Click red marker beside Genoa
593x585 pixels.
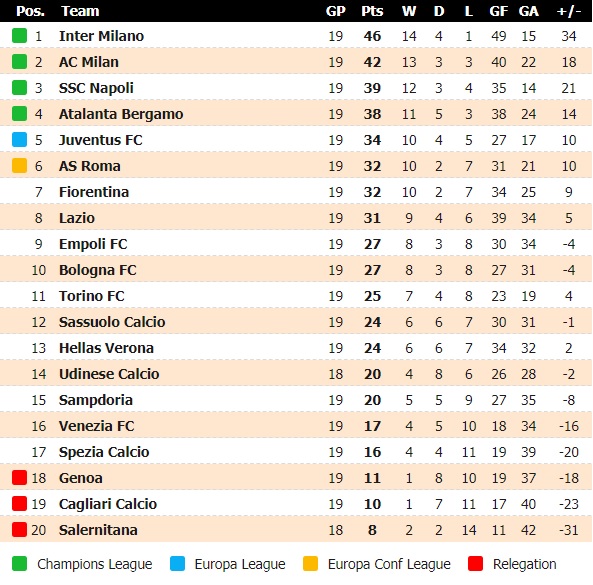pos(19,478)
